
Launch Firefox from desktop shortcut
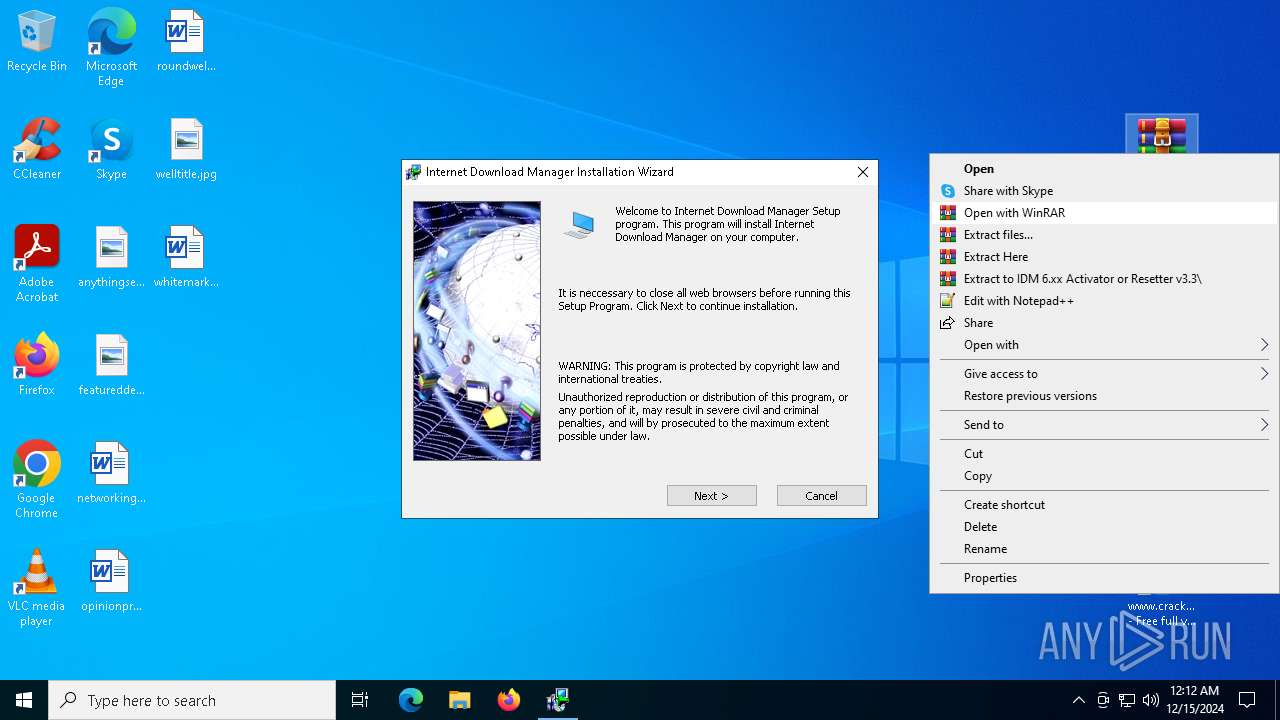[x=37, y=365]
